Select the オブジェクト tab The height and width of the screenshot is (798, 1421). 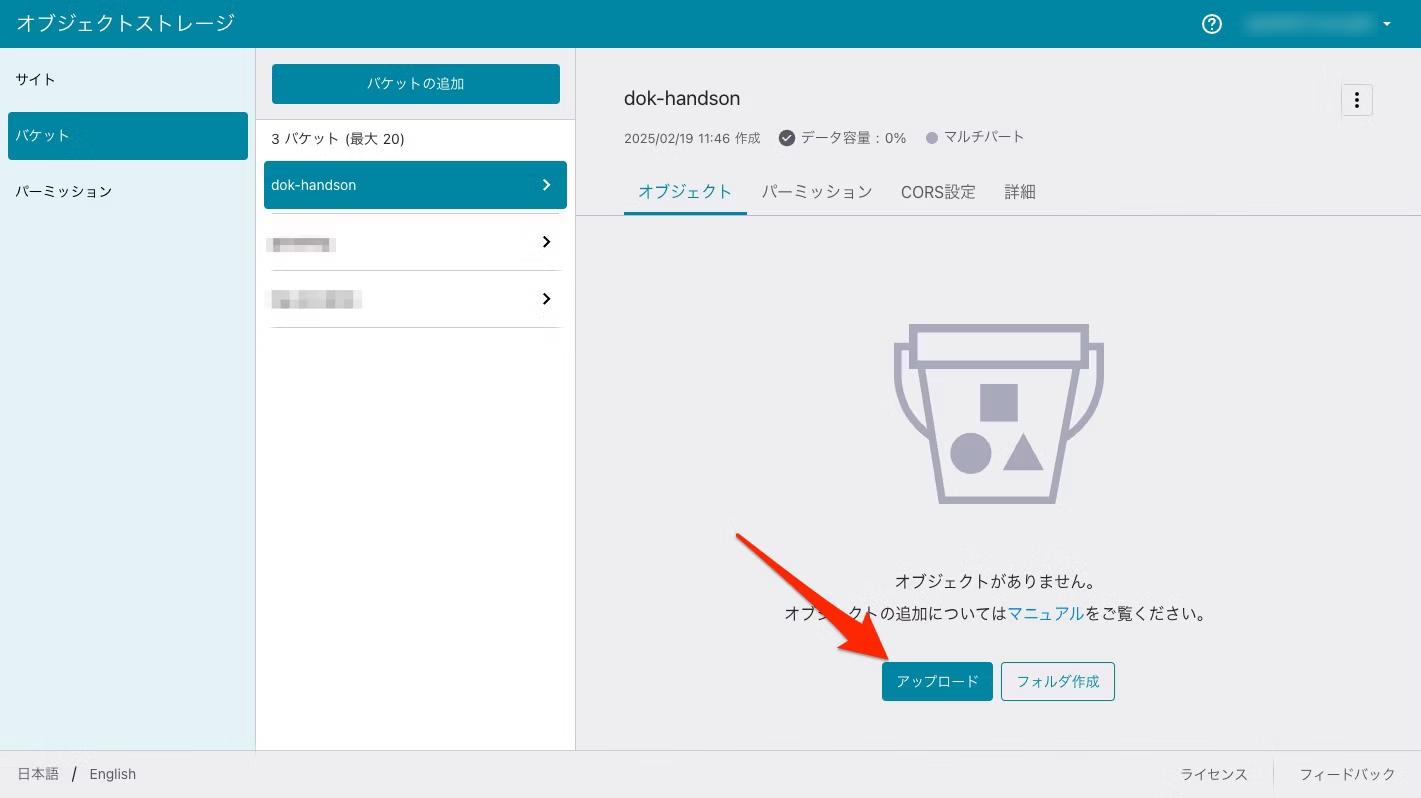pyautogui.click(x=685, y=192)
